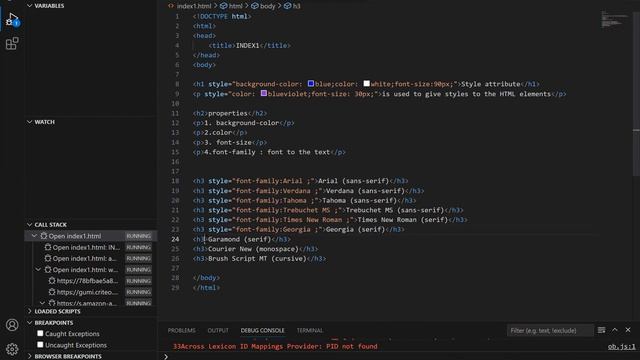
Task: Select Open index1.html: IN... call stack row
Action: (91, 247)
